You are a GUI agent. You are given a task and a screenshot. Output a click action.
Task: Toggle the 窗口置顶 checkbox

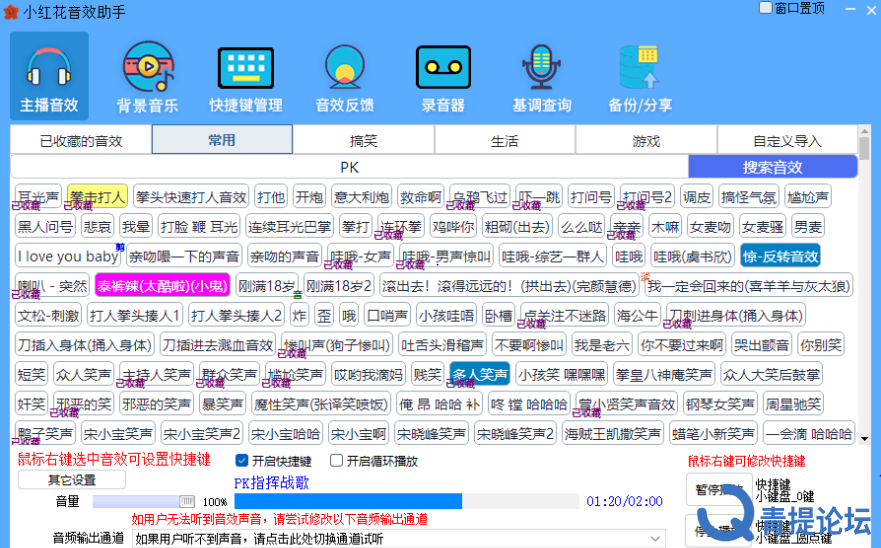[x=766, y=8]
